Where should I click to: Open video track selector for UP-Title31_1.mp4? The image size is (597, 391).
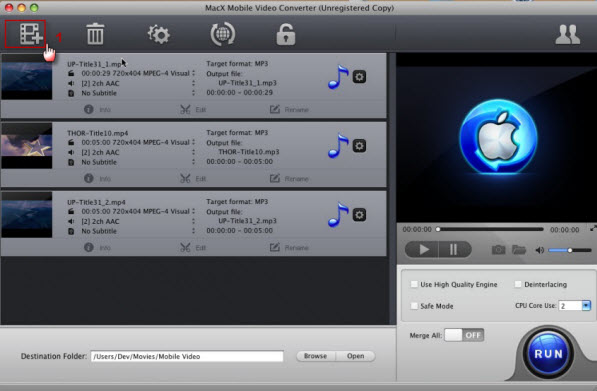(x=193, y=73)
